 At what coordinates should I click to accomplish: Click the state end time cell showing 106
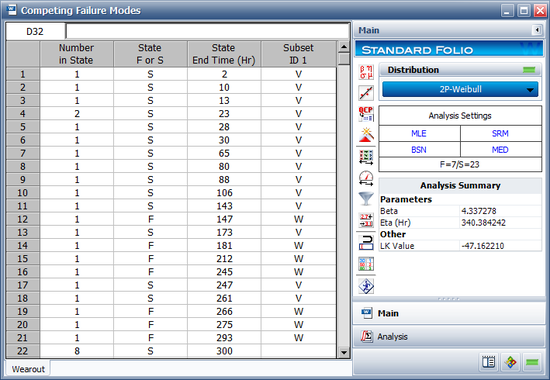(x=224, y=193)
